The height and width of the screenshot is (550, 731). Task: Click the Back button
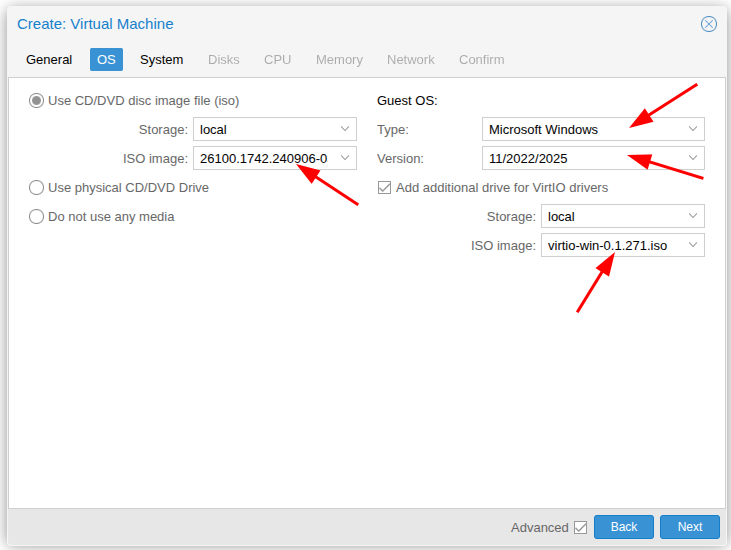tap(624, 527)
